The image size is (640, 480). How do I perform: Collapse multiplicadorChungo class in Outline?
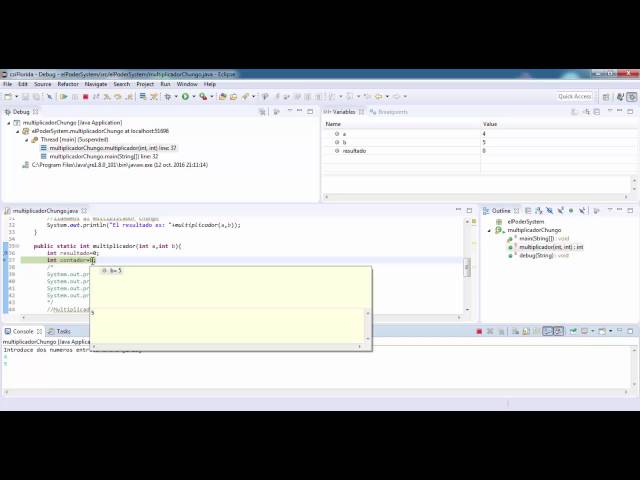click(489, 231)
